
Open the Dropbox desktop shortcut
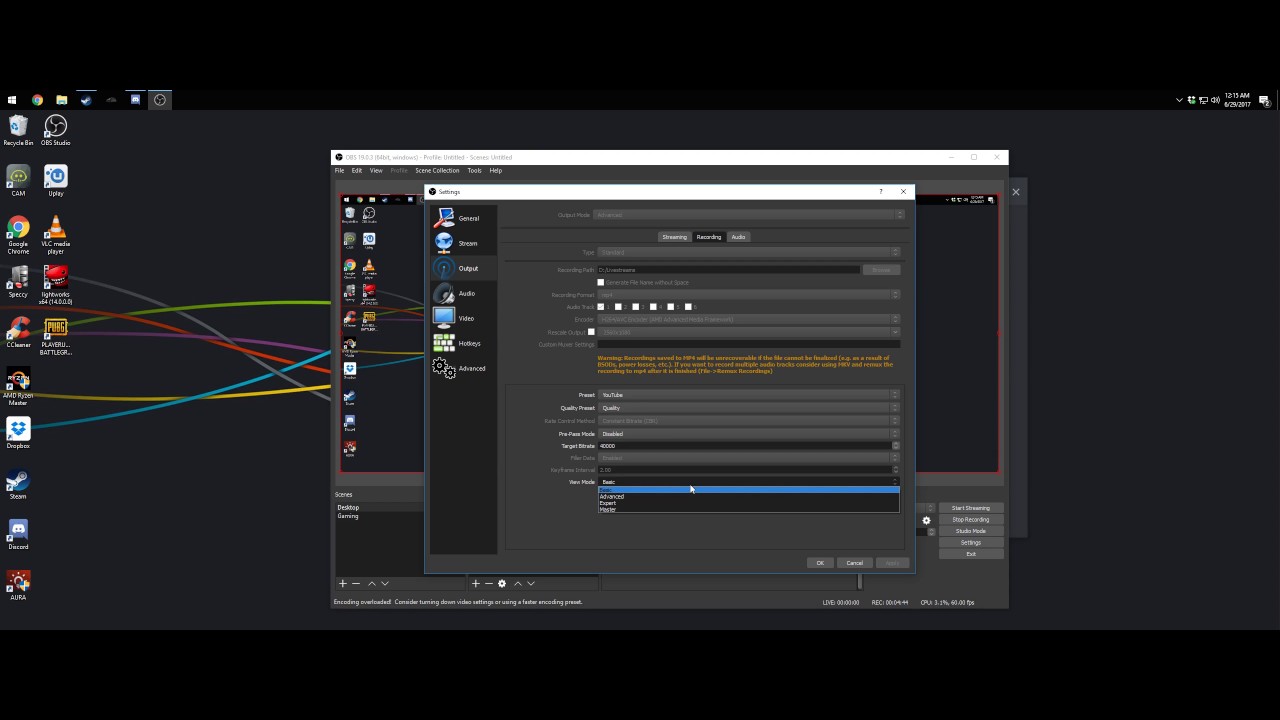click(18, 434)
